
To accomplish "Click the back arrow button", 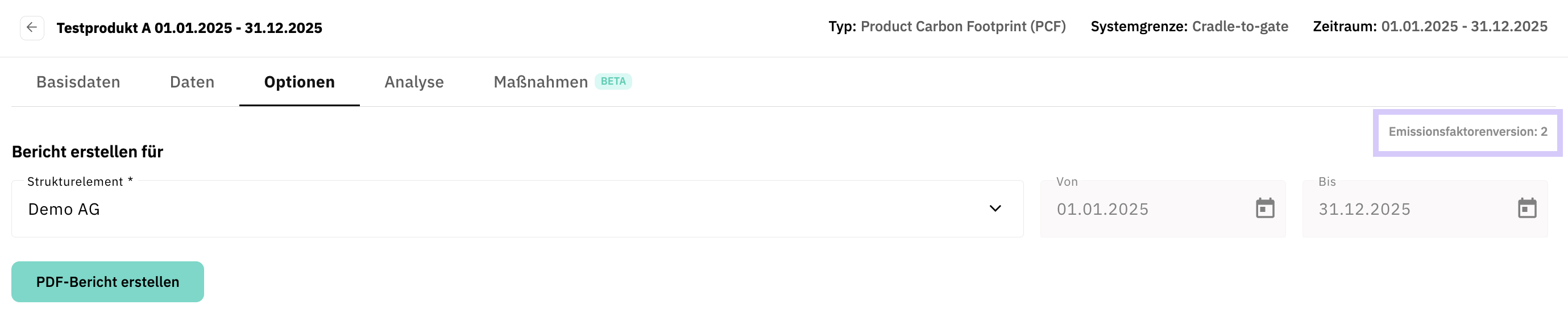I will tap(32, 28).
